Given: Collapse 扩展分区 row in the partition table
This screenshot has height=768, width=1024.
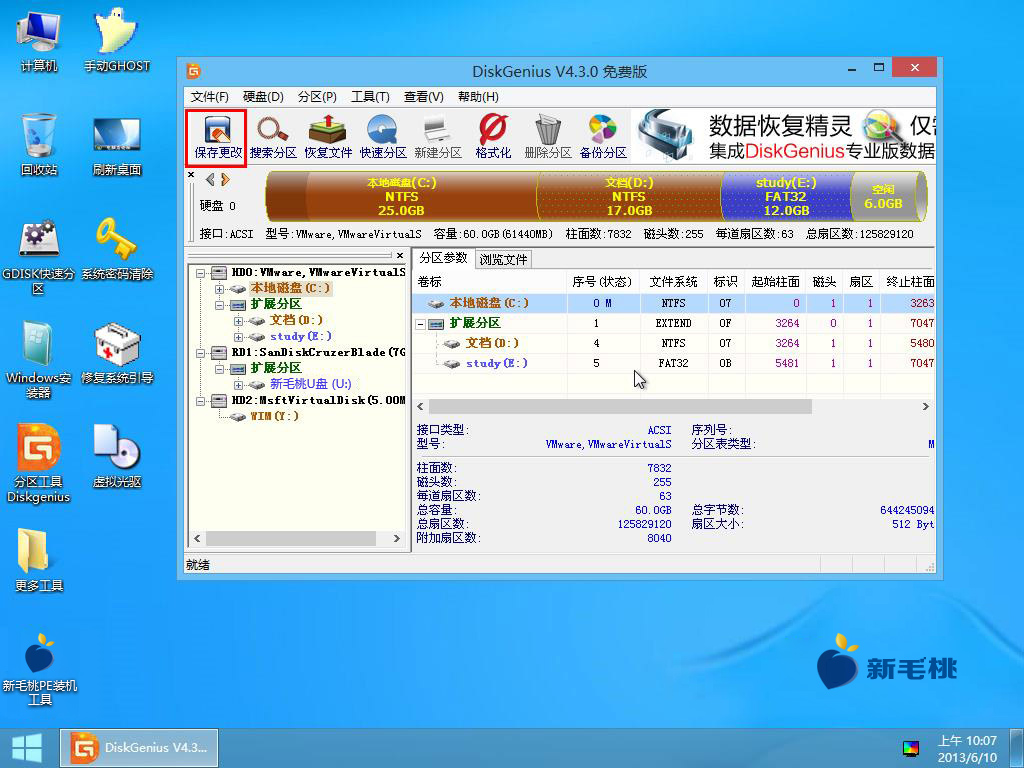Looking at the screenshot, I should click(421, 323).
